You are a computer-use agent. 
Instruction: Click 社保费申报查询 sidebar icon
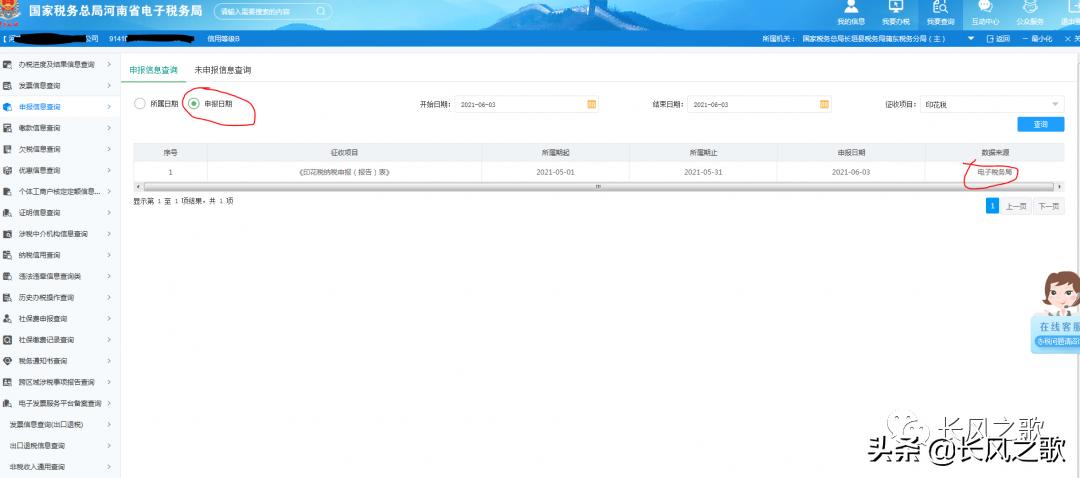(x=7, y=318)
